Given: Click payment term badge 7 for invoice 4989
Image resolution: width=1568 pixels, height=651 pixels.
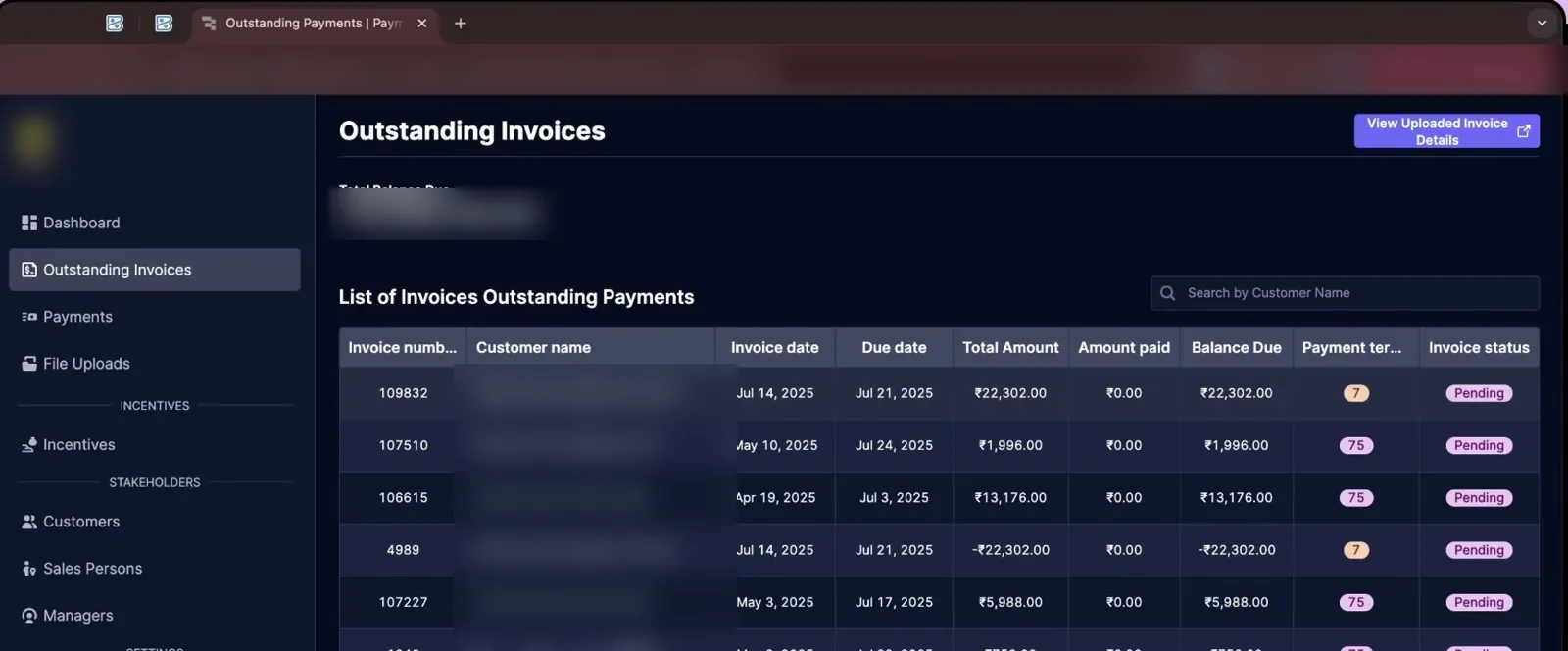Looking at the screenshot, I should [1356, 550].
